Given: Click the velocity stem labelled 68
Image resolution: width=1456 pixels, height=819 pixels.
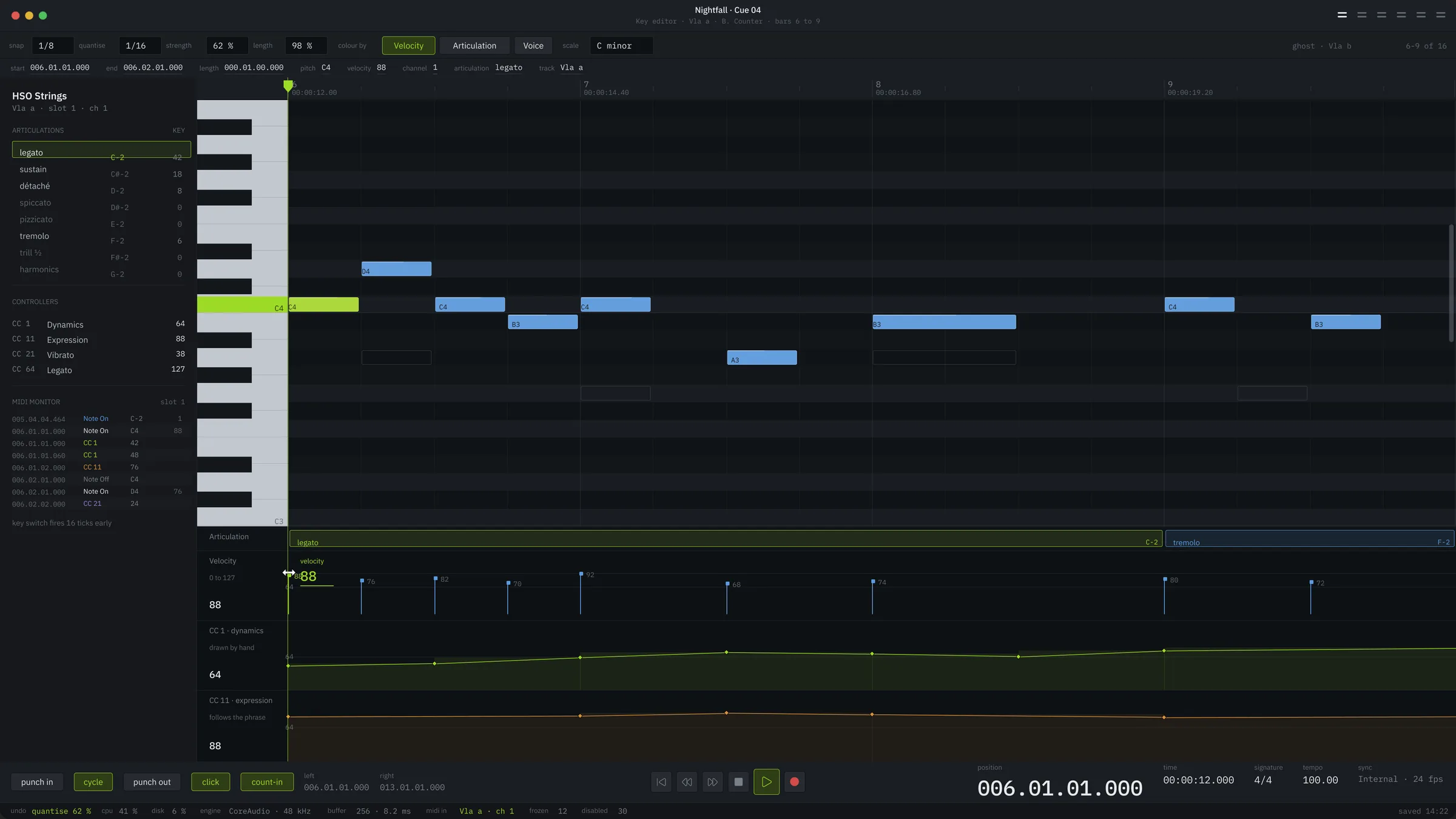Looking at the screenshot, I should [x=727, y=598].
